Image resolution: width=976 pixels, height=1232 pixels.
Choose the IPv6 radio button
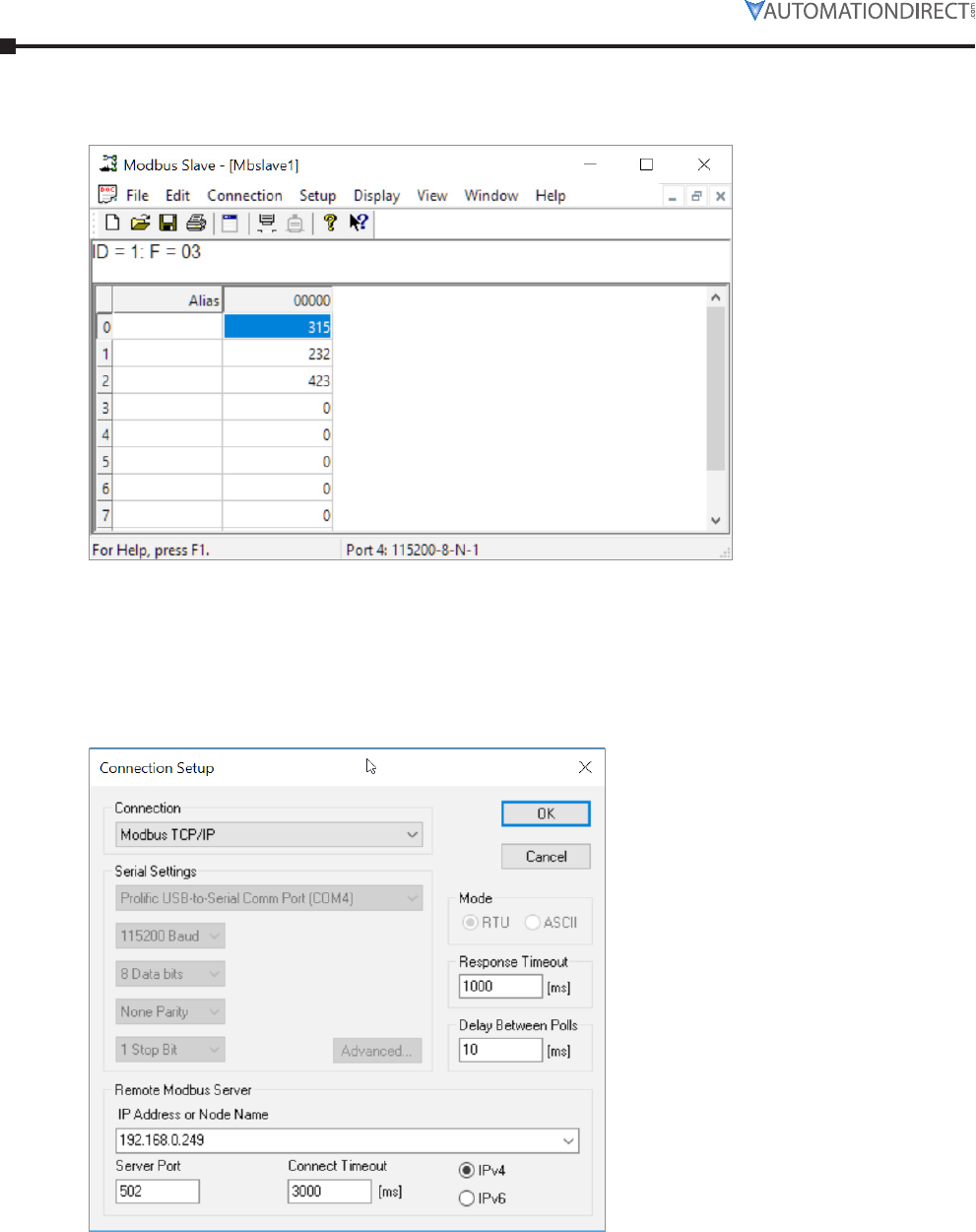(467, 1199)
